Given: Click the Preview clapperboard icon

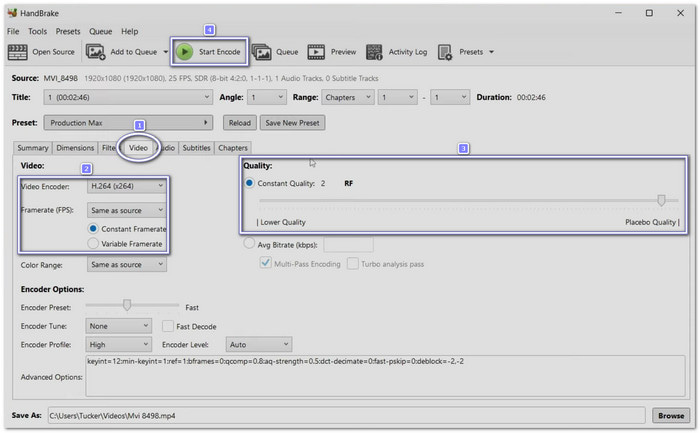Looking at the screenshot, I should point(316,52).
